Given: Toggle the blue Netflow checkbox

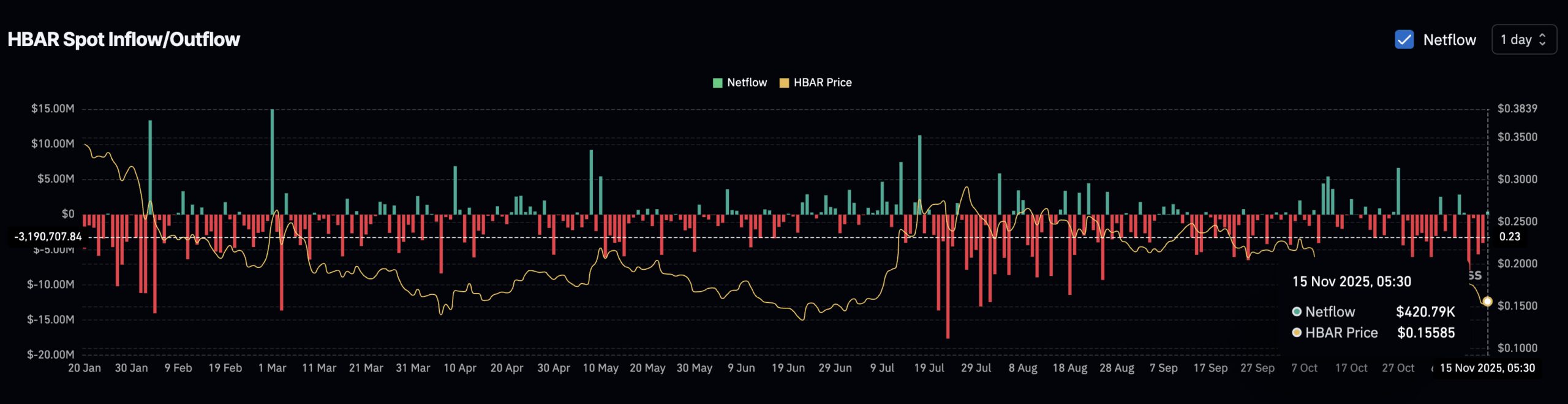Looking at the screenshot, I should coord(1404,40).
